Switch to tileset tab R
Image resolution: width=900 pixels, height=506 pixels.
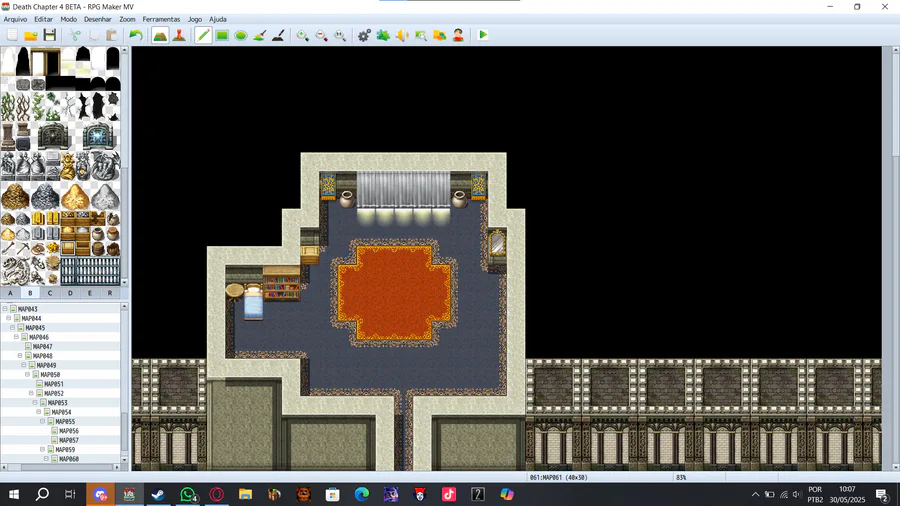point(110,293)
